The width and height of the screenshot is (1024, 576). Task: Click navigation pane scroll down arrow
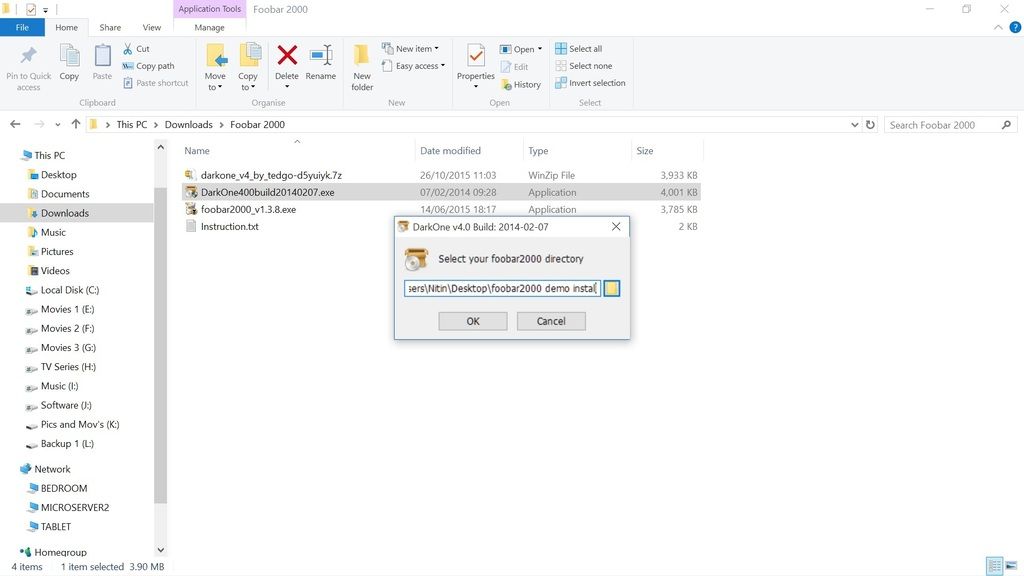161,550
